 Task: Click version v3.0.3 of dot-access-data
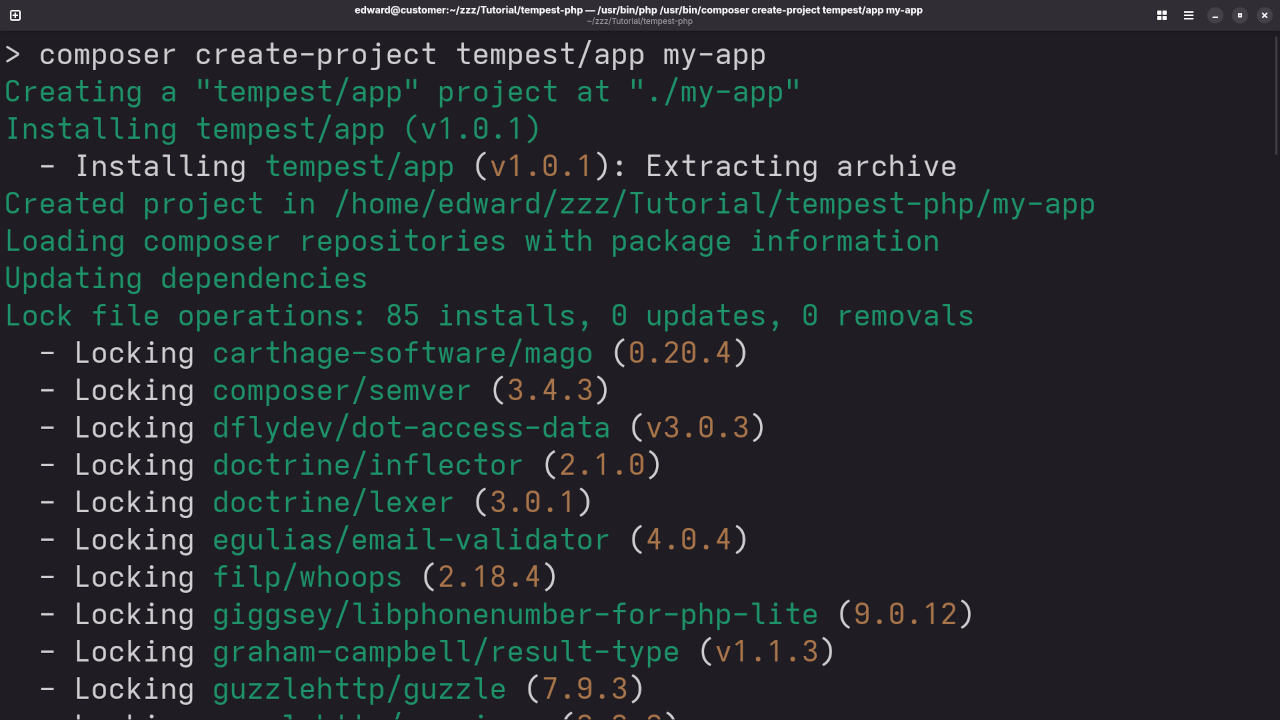click(698, 428)
